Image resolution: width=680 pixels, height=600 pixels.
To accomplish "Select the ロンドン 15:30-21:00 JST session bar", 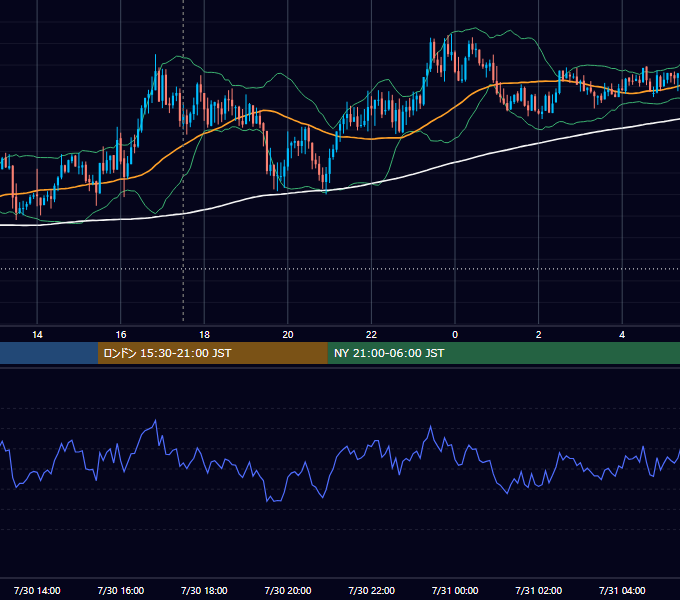I will (212, 353).
